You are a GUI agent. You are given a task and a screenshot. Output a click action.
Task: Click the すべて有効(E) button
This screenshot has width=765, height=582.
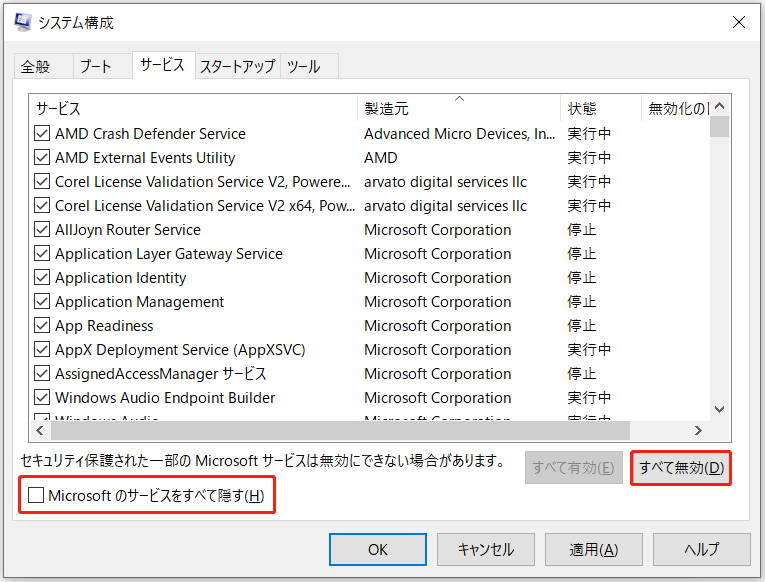click(x=574, y=468)
